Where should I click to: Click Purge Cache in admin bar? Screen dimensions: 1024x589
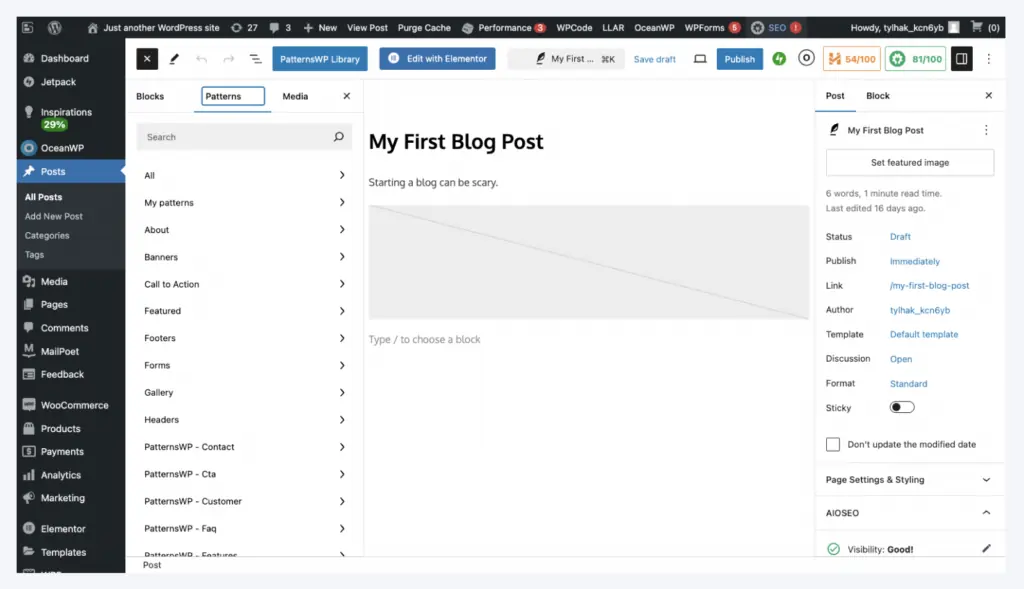tap(424, 27)
